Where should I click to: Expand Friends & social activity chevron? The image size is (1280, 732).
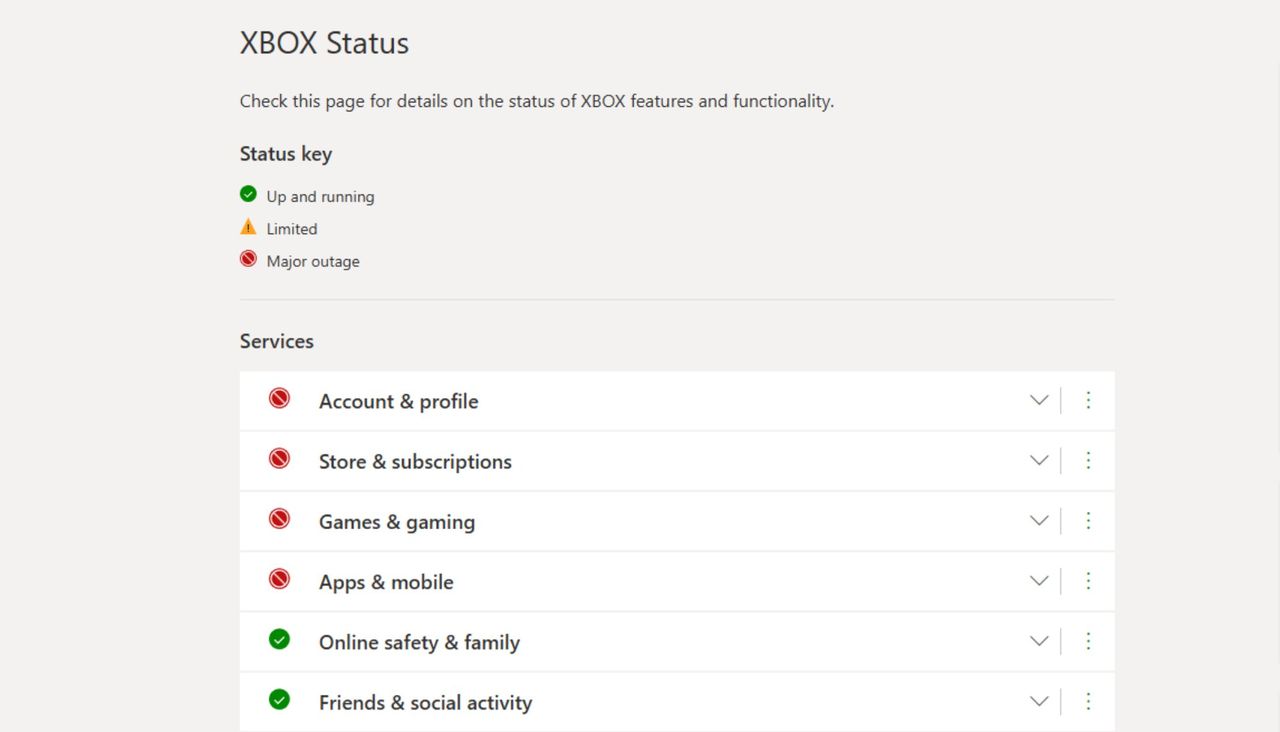(1039, 701)
